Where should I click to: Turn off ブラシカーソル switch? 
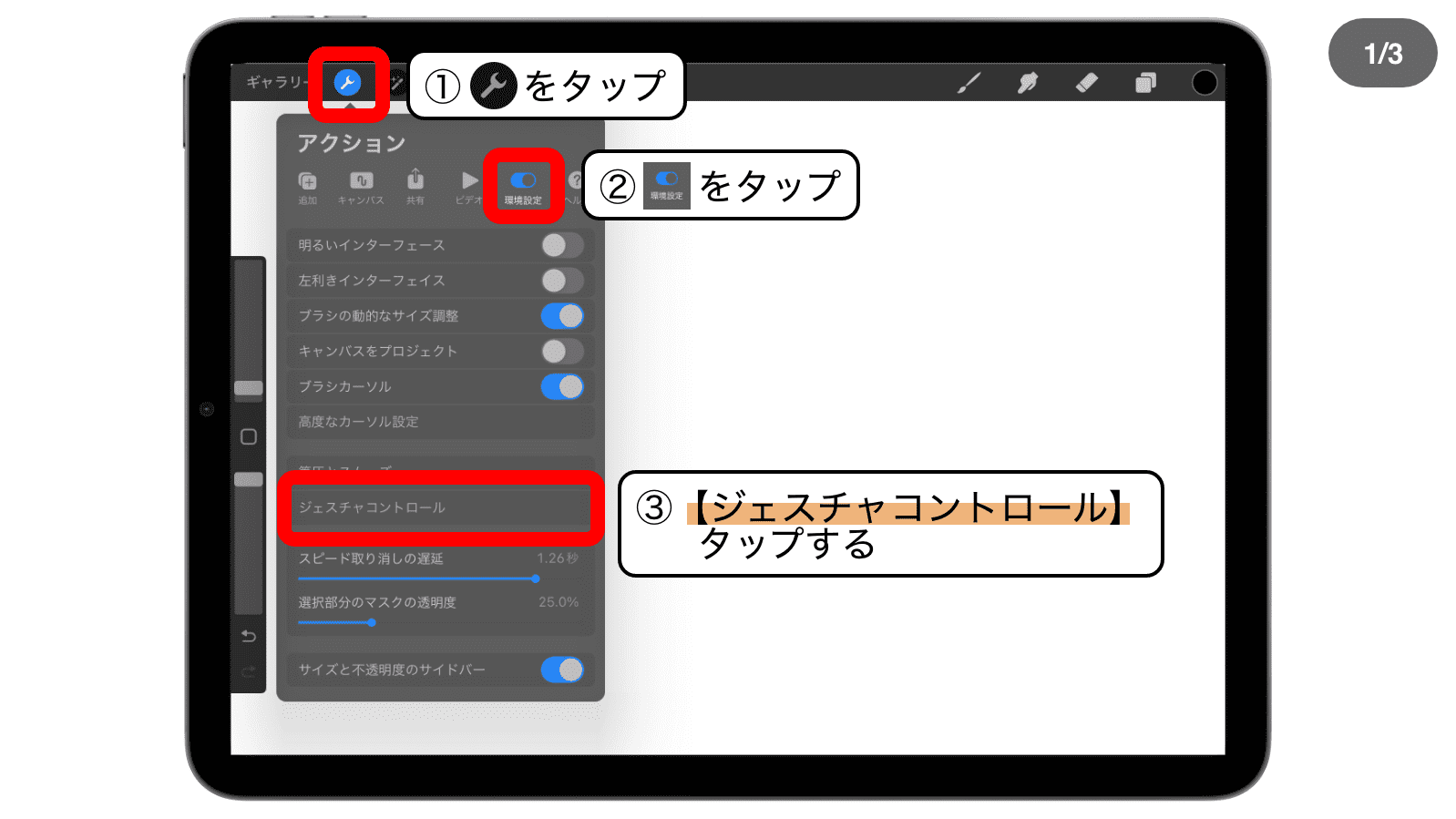pyautogui.click(x=562, y=387)
